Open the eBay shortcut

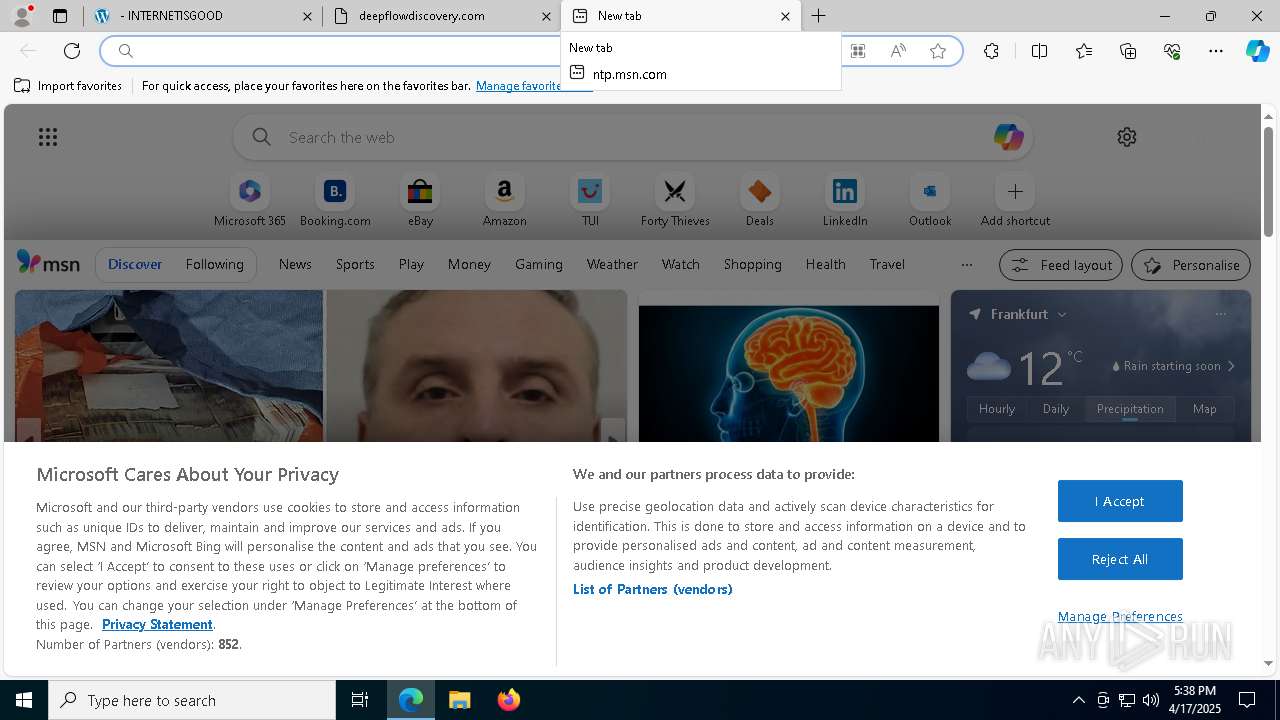[x=420, y=201]
